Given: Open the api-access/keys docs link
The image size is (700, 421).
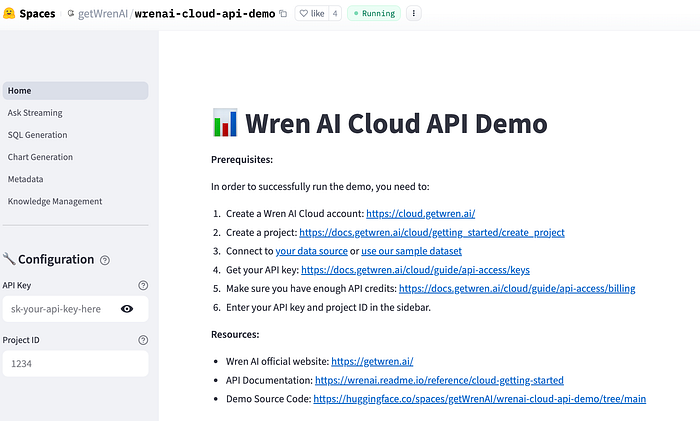Looking at the screenshot, I should point(415,270).
